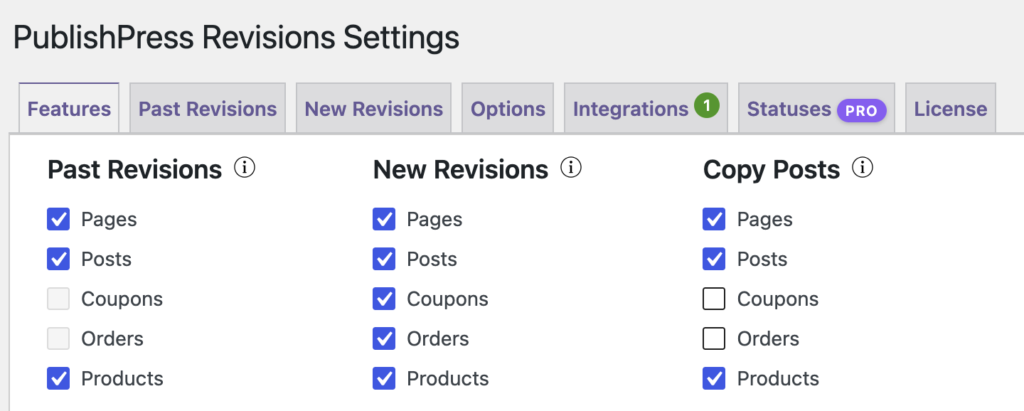1024x411 pixels.
Task: Click the purple PRO badge on Statuses
Action: [861, 111]
